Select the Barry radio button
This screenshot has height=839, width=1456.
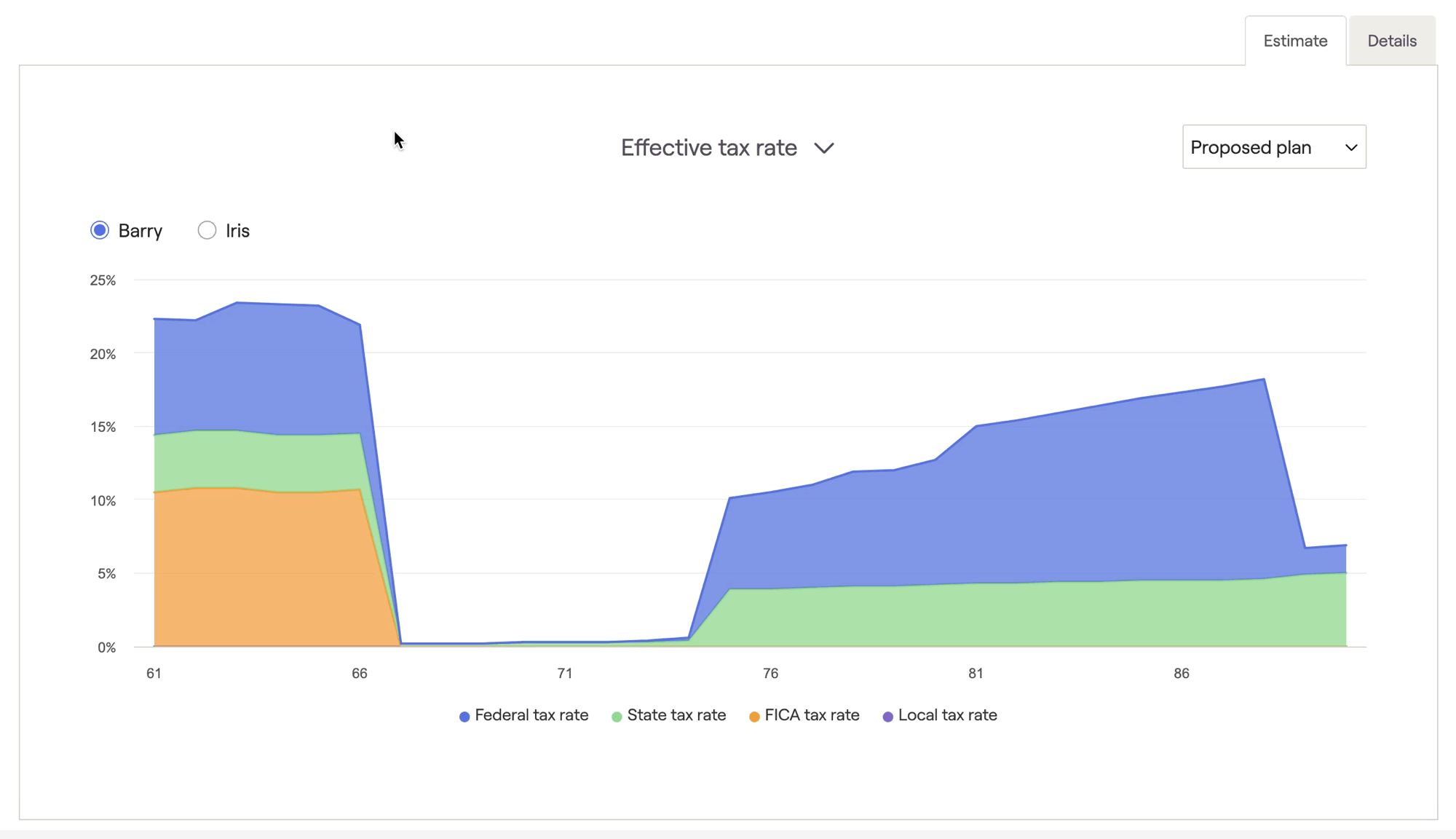tap(100, 231)
